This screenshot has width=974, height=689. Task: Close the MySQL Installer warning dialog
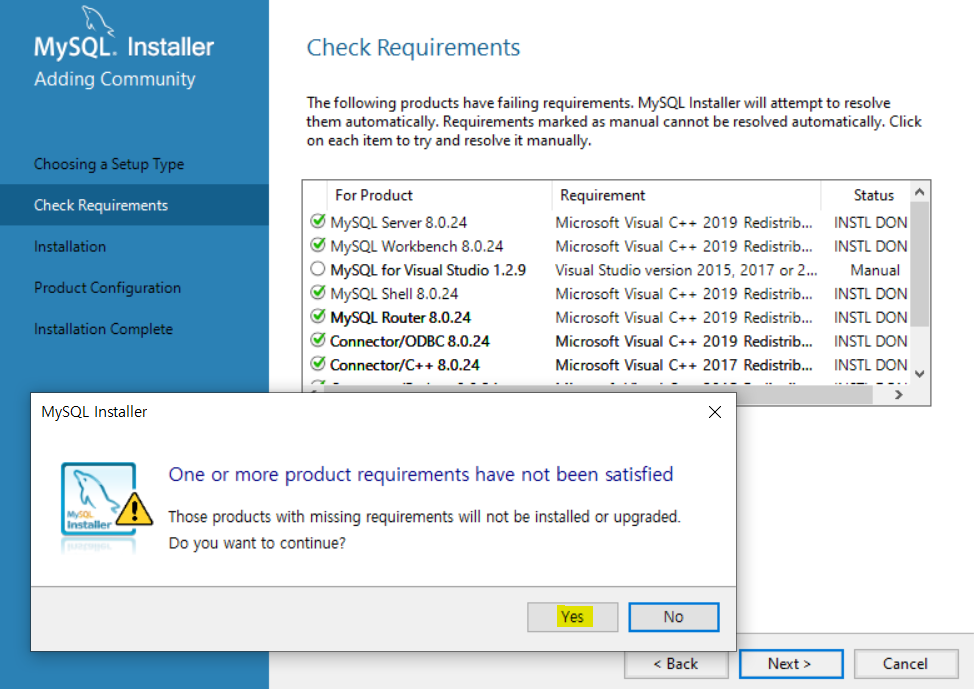tap(715, 412)
